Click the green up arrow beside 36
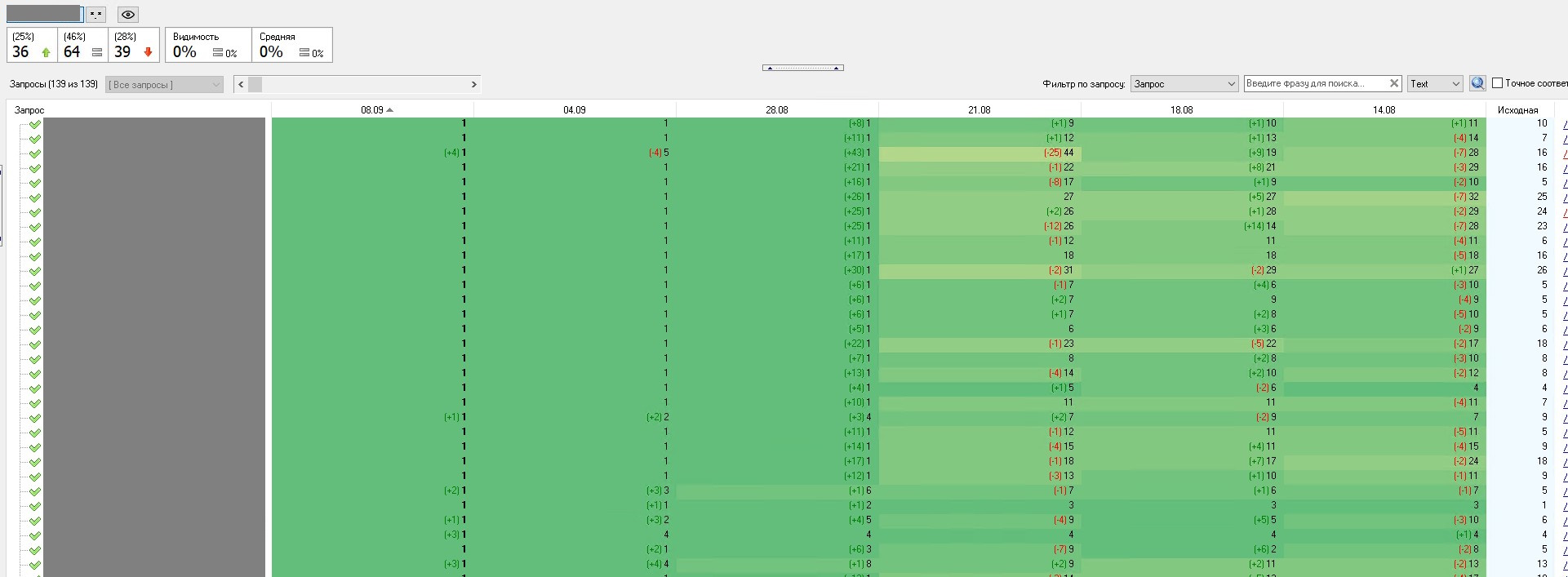The height and width of the screenshot is (577, 1568). coord(46,52)
